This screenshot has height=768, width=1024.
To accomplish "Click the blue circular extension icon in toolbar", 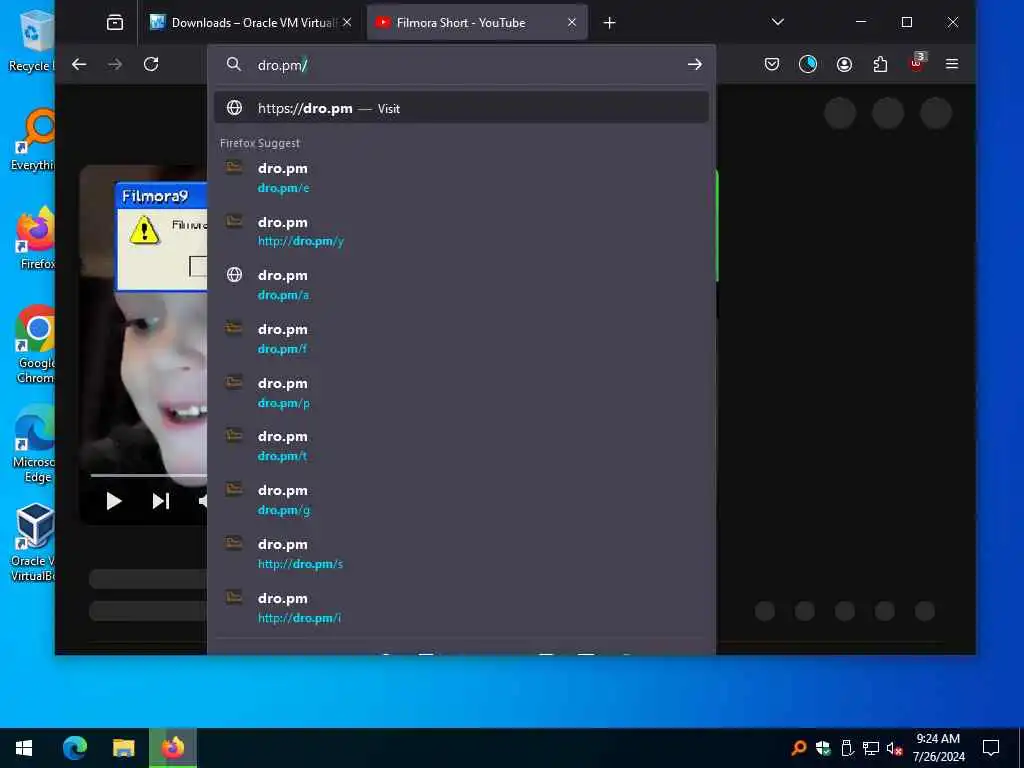I will [808, 64].
